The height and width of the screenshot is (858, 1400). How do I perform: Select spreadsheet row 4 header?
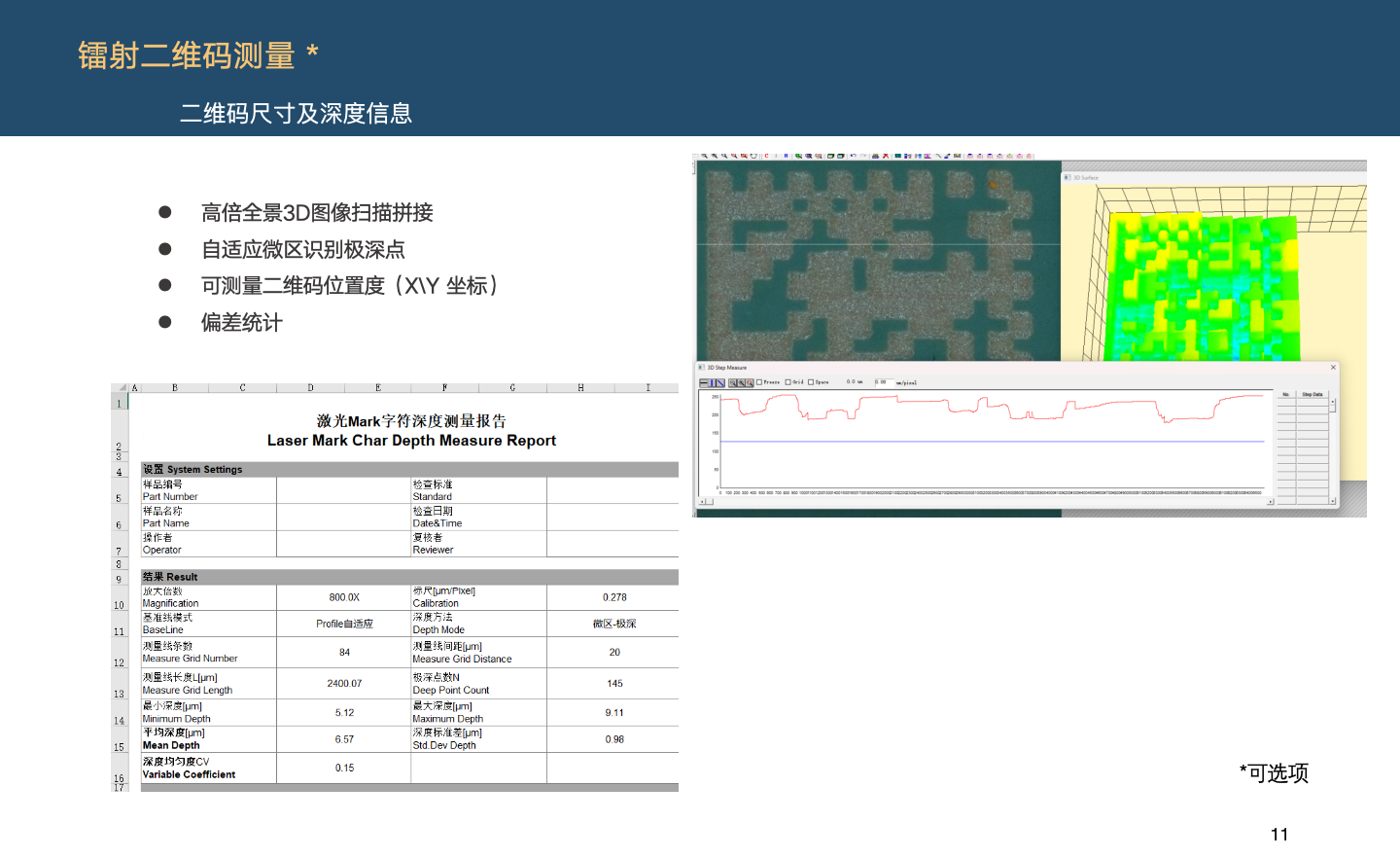click(120, 472)
